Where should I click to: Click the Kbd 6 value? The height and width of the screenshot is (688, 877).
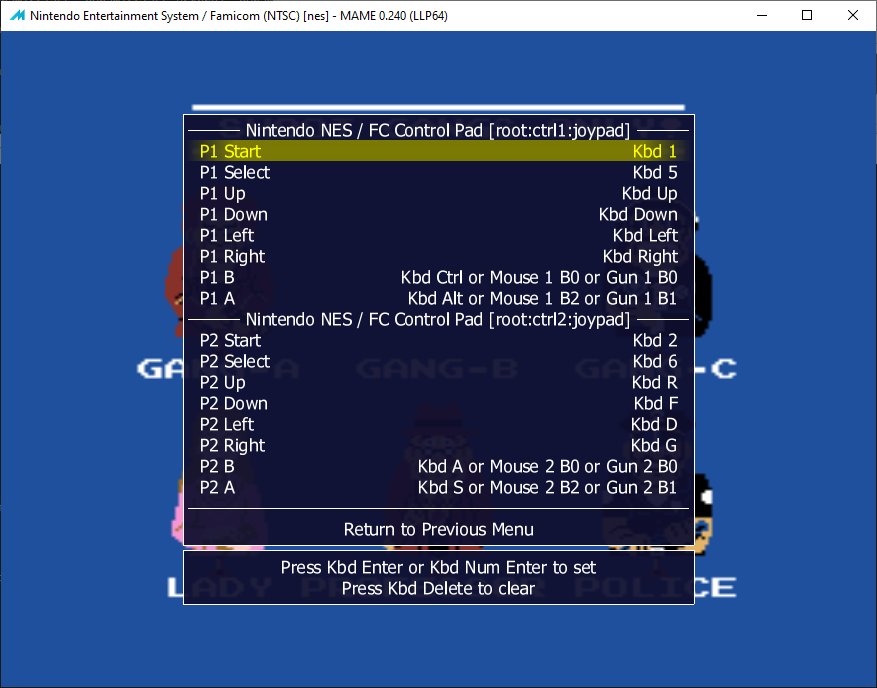tap(654, 361)
